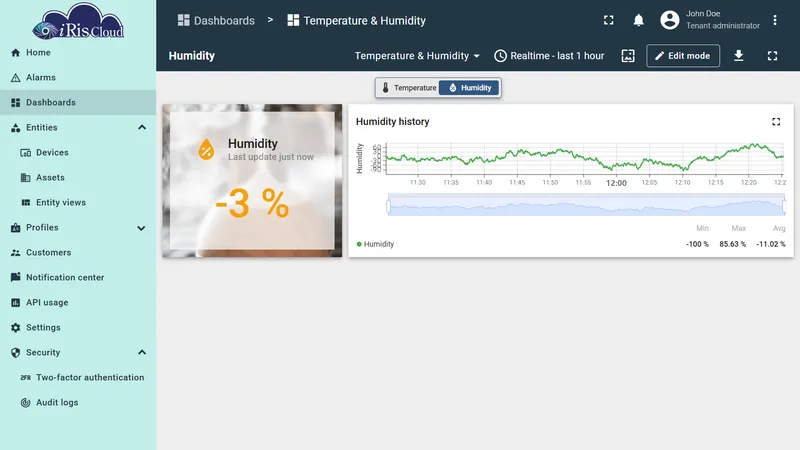
Task: Open Assets under Entities
Action: tap(78, 178)
